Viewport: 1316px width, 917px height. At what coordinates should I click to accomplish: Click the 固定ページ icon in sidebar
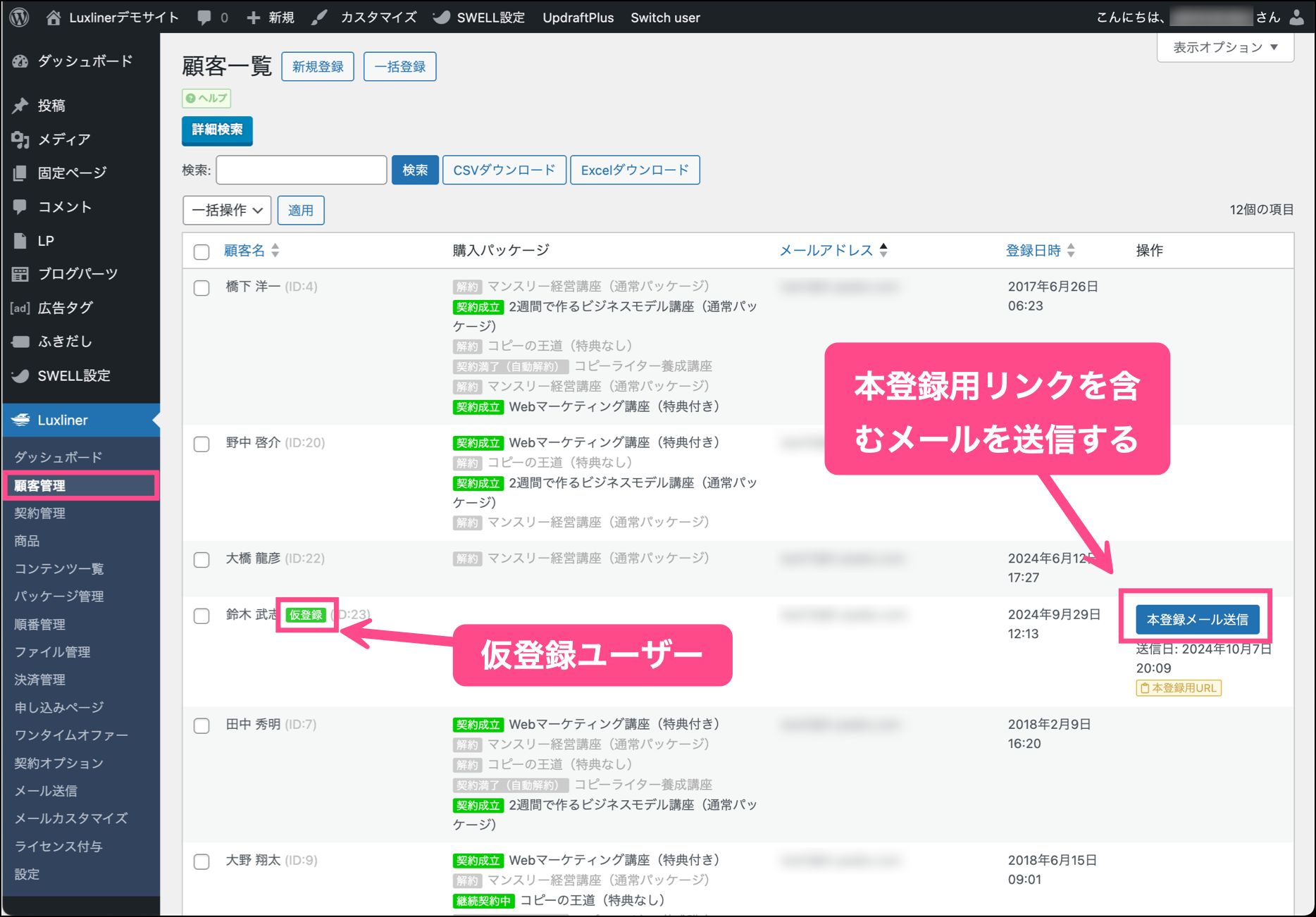(20, 173)
